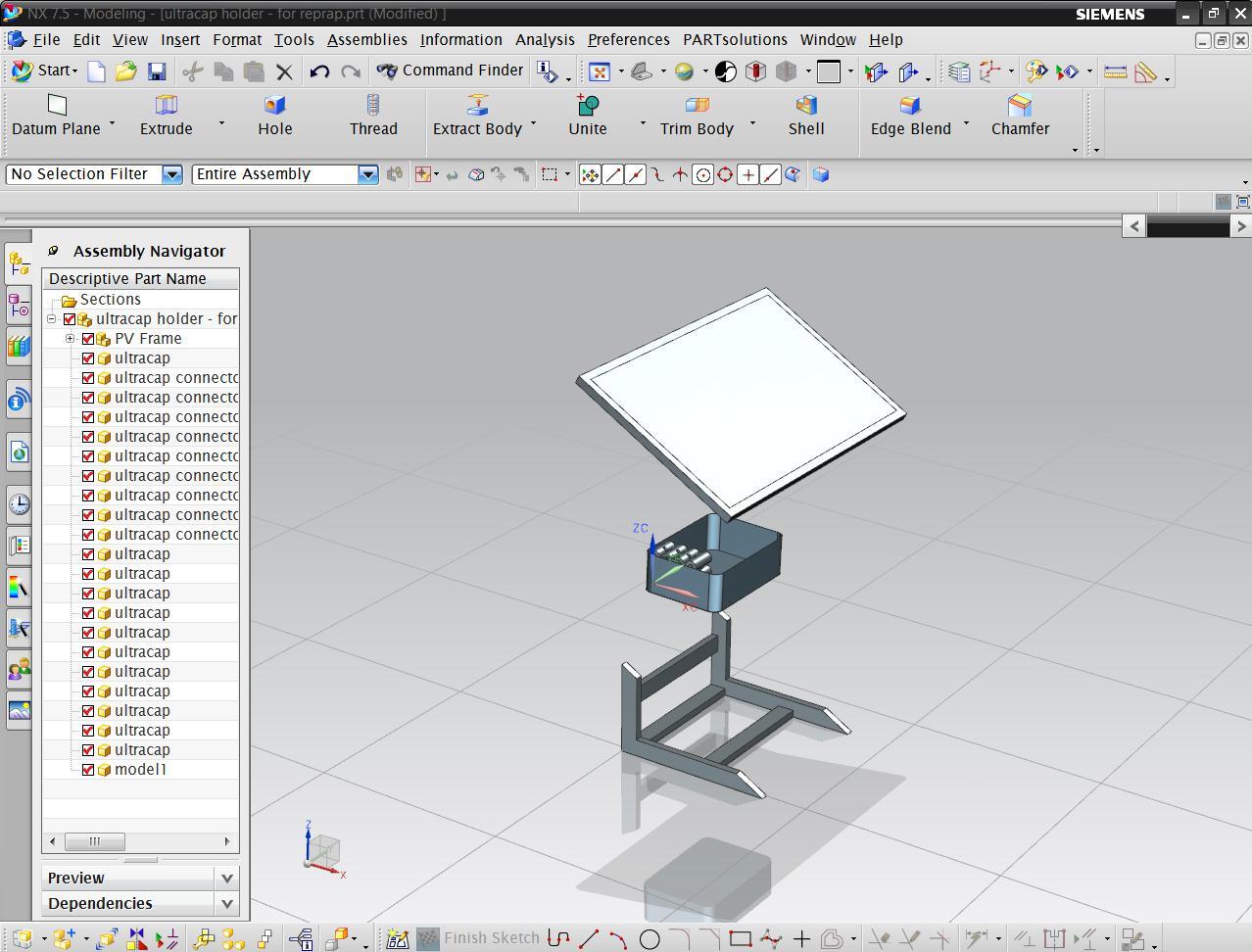This screenshot has height=952, width=1252.
Task: Uncheck the PV Frame component checkbox
Action: (x=88, y=339)
